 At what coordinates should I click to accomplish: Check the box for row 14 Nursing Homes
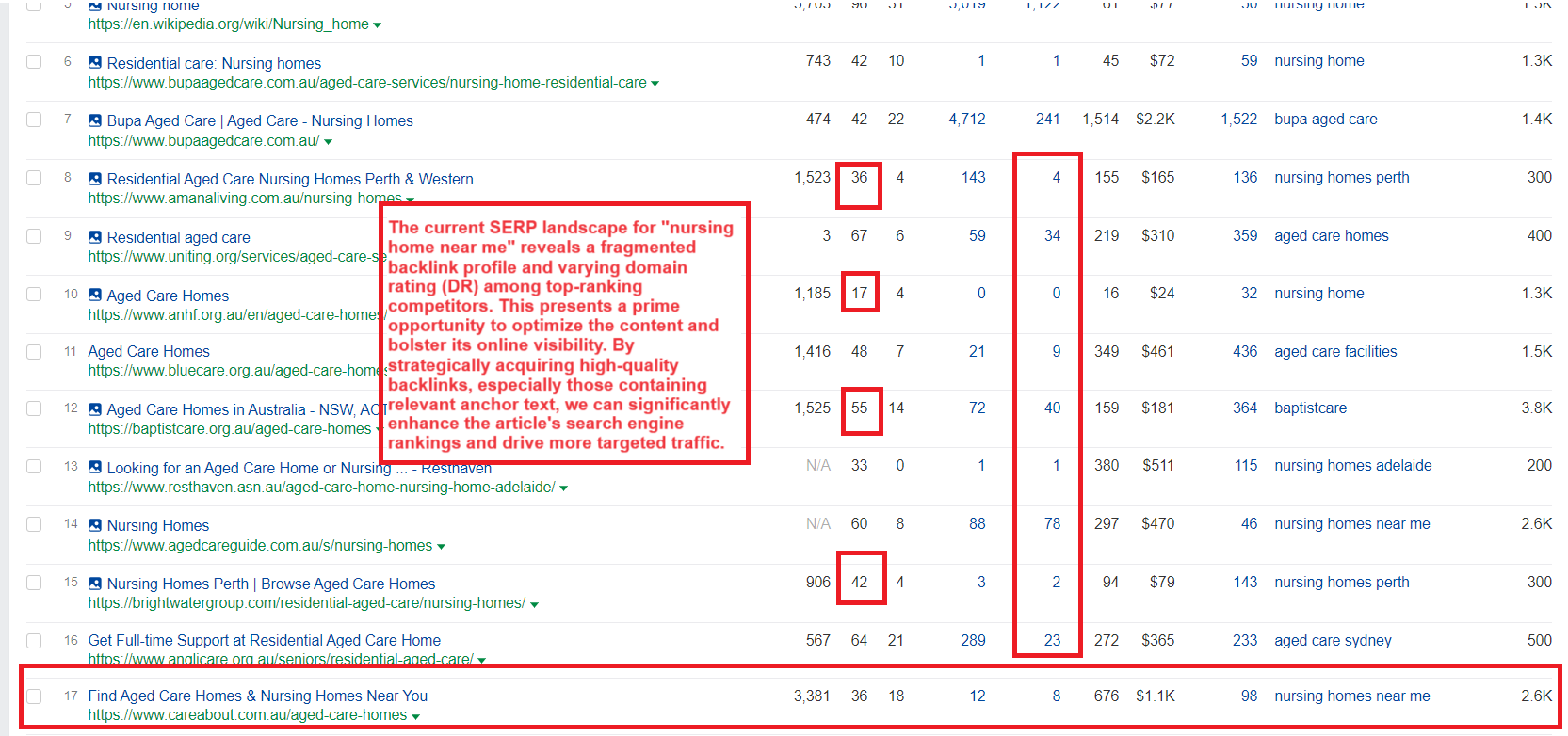pyautogui.click(x=35, y=524)
